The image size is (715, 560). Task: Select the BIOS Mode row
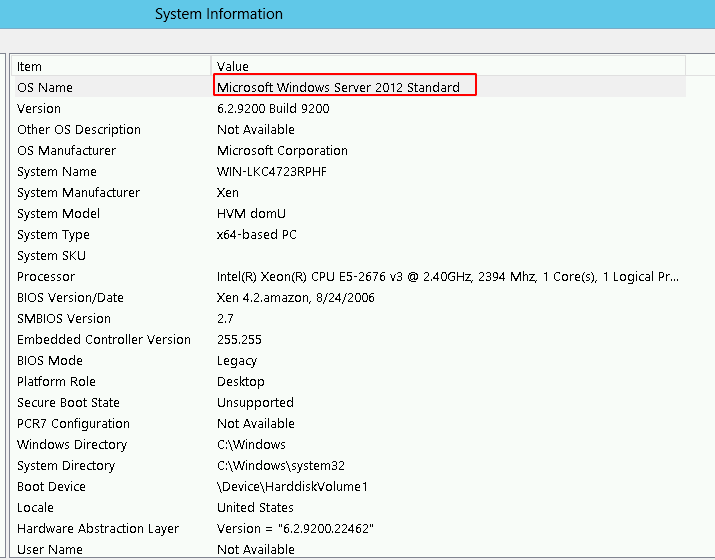click(50, 361)
